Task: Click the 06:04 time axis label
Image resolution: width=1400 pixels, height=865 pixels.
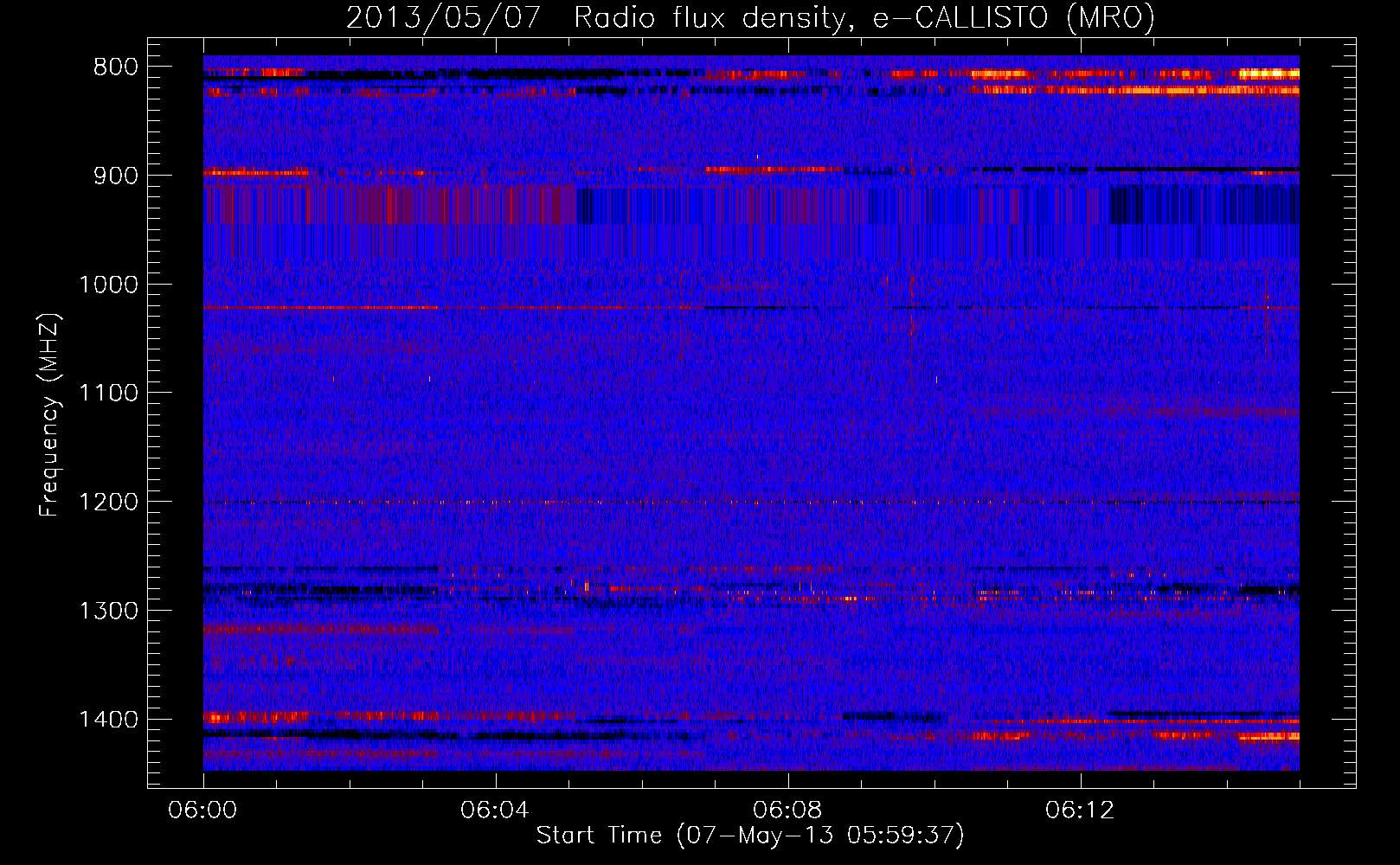Action: pos(496,811)
